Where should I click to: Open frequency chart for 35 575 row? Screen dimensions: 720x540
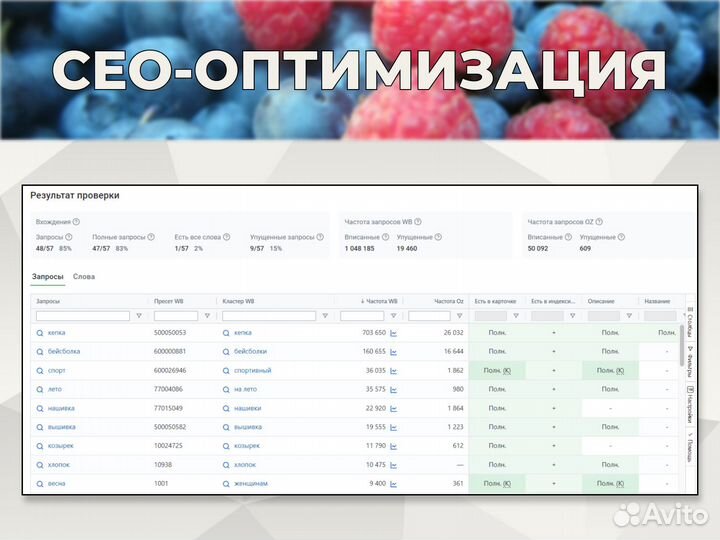tap(394, 390)
